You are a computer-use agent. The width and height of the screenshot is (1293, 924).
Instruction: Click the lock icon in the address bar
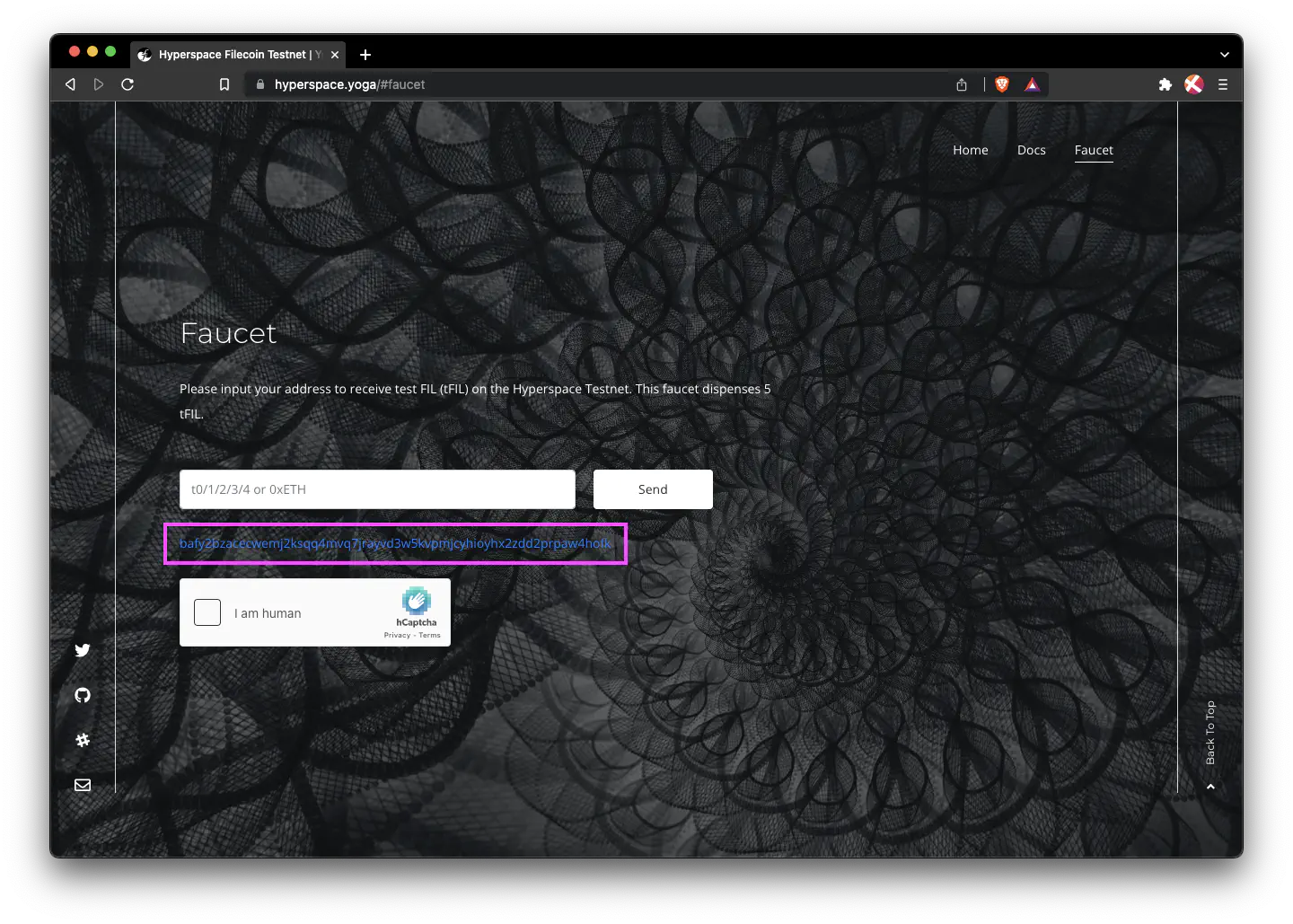click(x=260, y=84)
